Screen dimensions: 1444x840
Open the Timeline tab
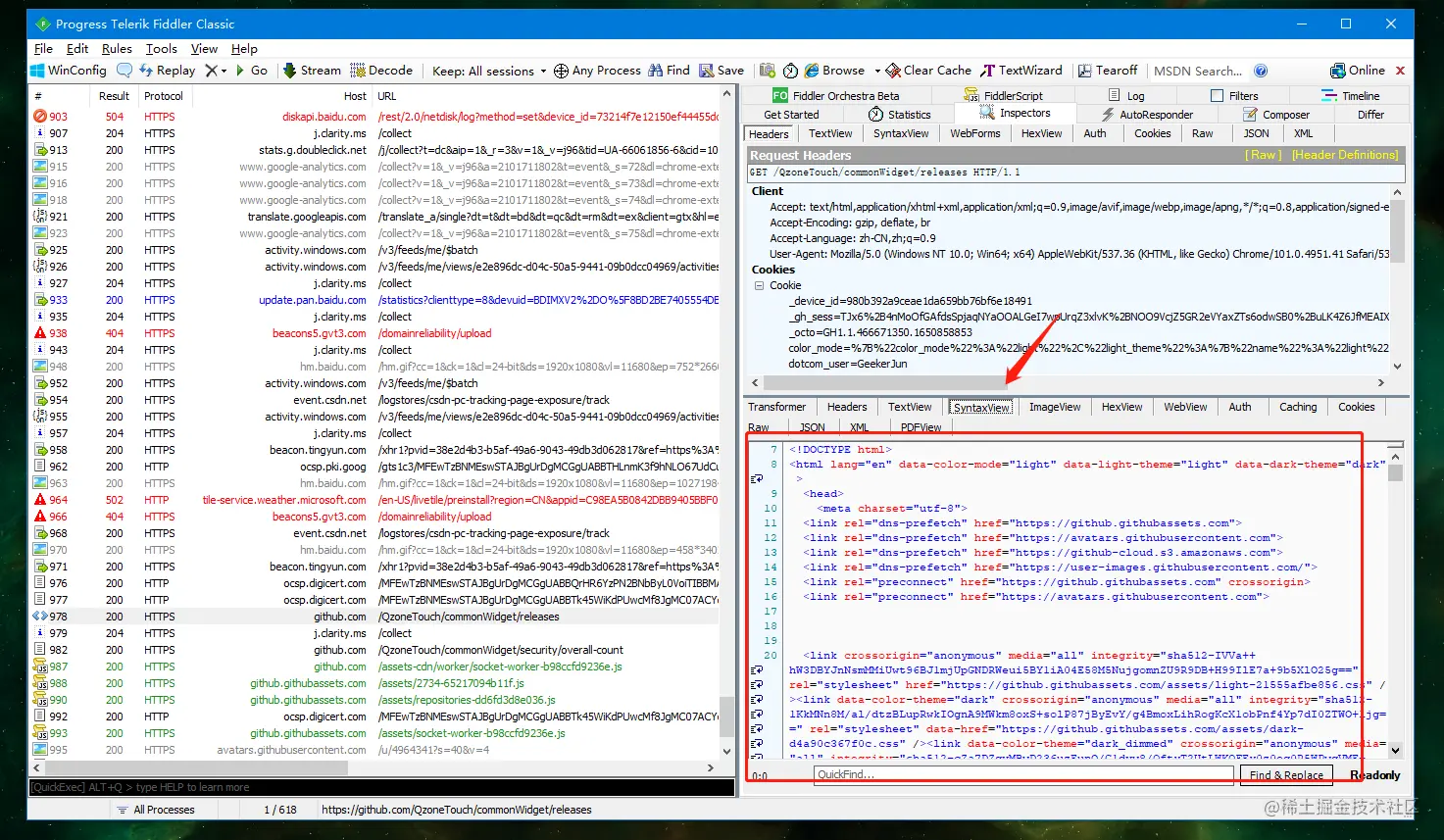1350,95
